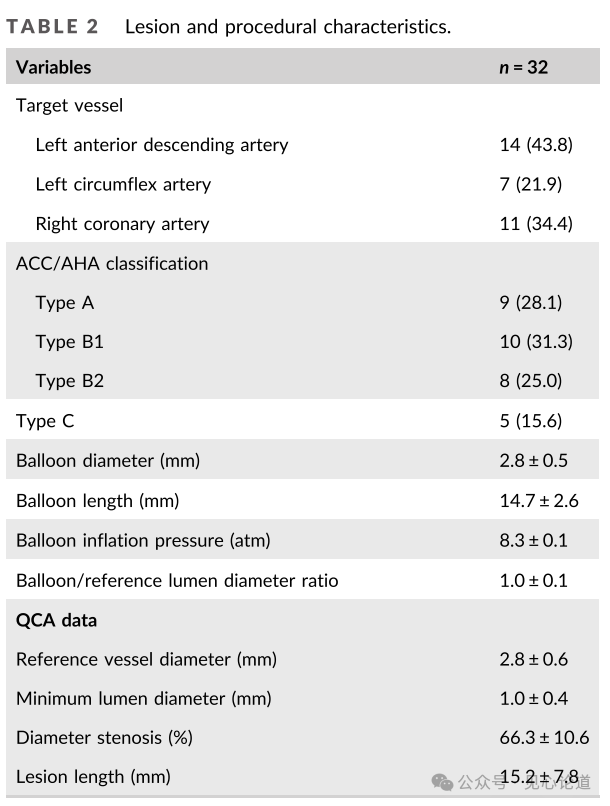Click the Balloon diameter (mm) label
The height and width of the screenshot is (806, 610).
click(x=108, y=461)
